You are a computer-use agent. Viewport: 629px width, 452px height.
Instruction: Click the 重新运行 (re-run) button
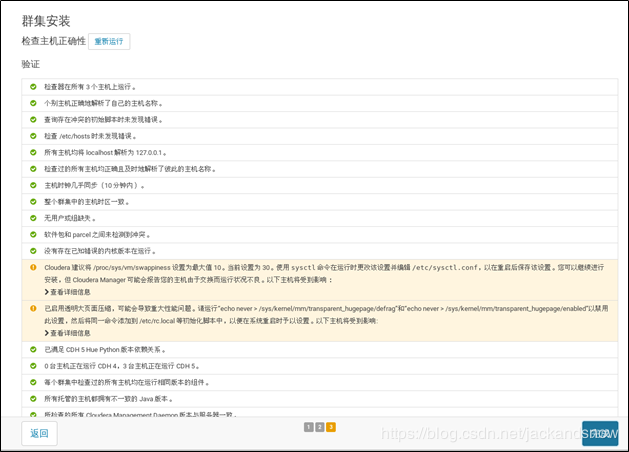pos(109,41)
